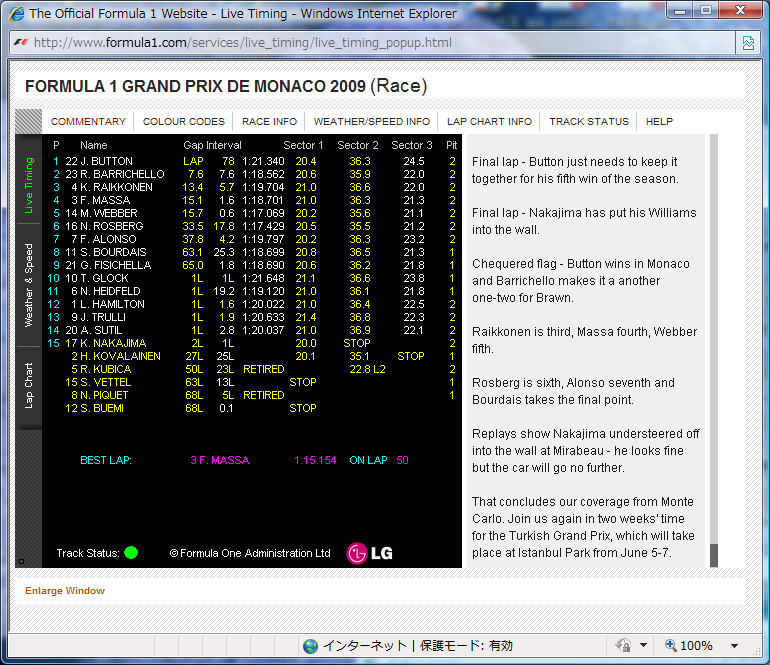The height and width of the screenshot is (665, 770).
Task: Click the internet zone globe icon
Action: click(x=310, y=646)
